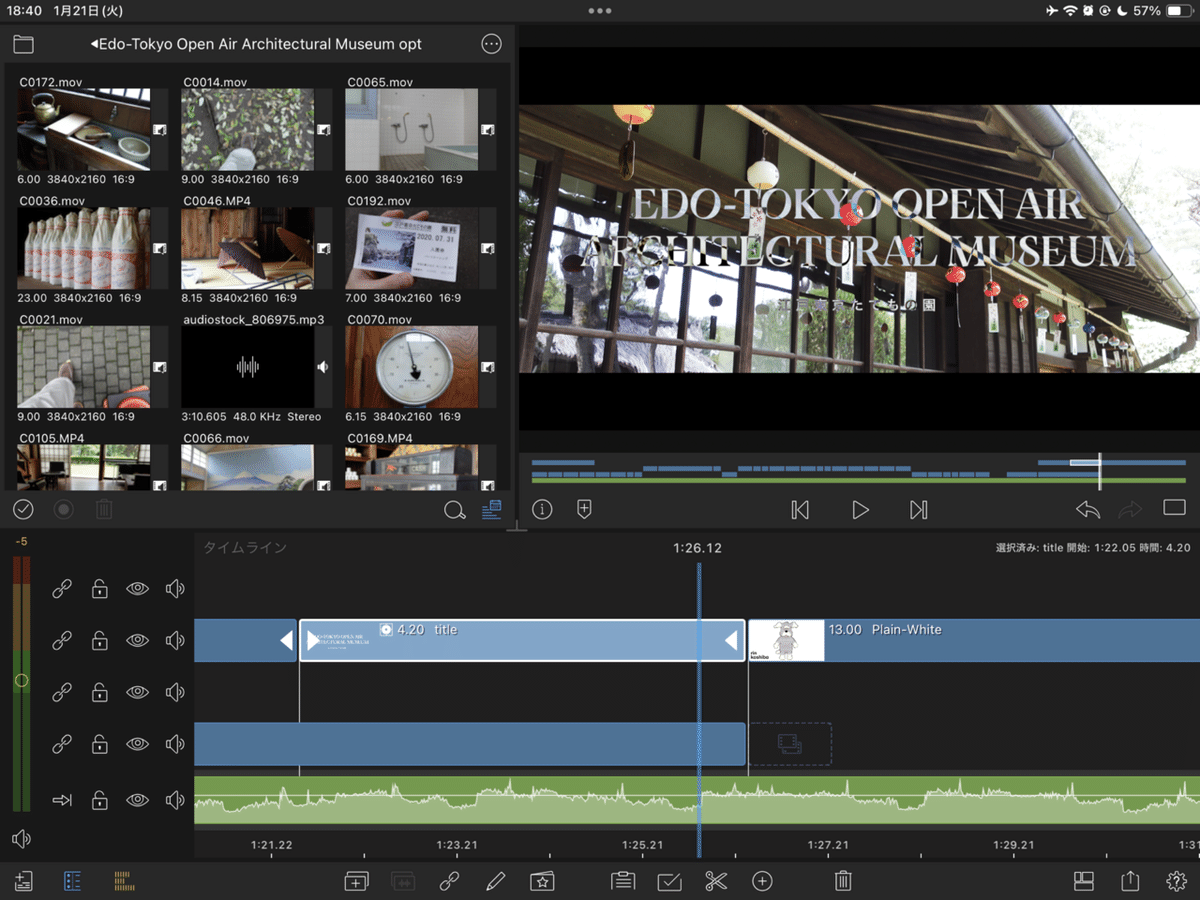This screenshot has height=900, width=1200.
Task: Hide the title track with eye icon
Action: 137,640
